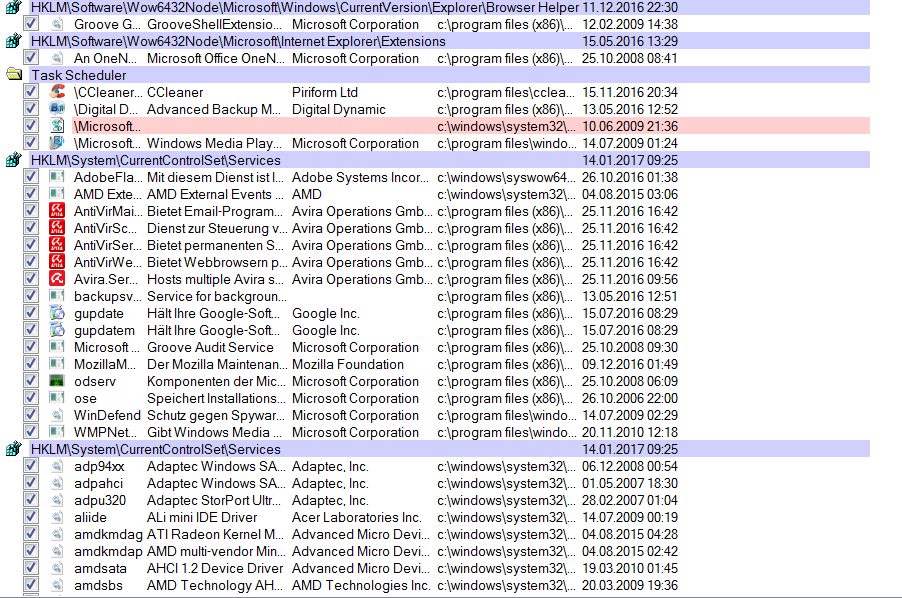Image resolution: width=902 pixels, height=598 pixels.
Task: Click the AMD External Events service icon
Action: (x=57, y=194)
